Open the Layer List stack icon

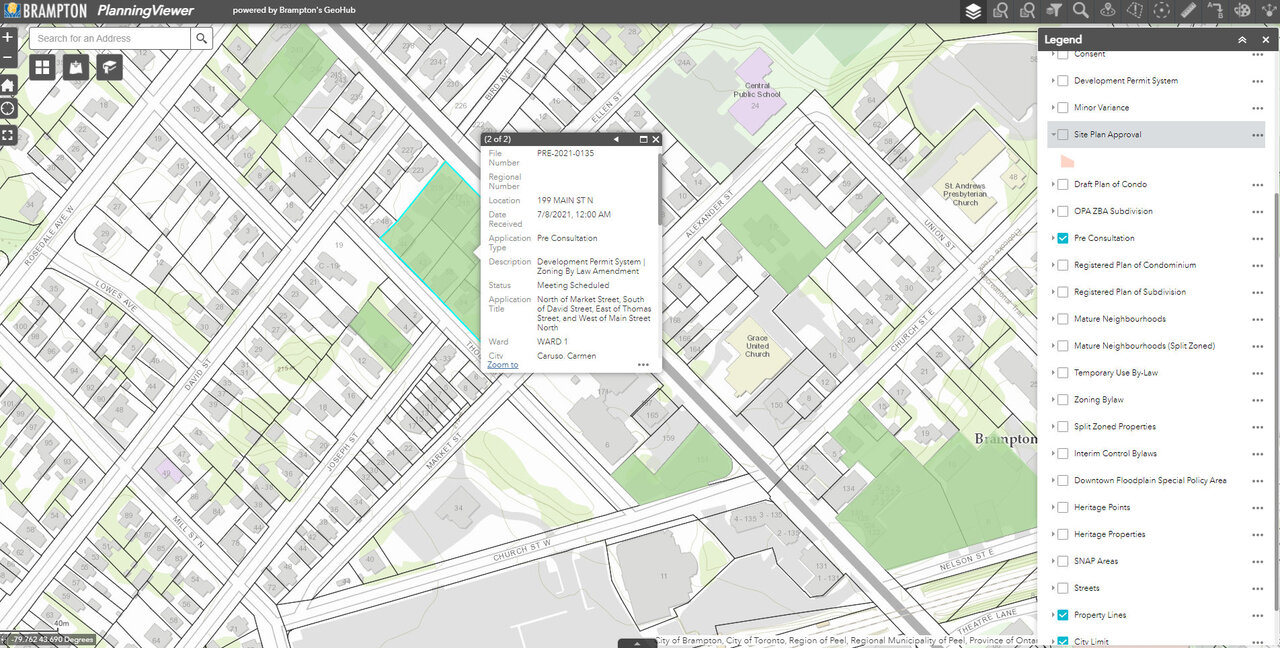(x=973, y=11)
